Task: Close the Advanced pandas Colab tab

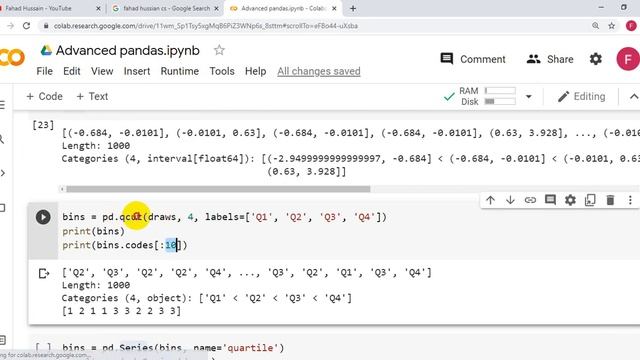Action: (334, 8)
